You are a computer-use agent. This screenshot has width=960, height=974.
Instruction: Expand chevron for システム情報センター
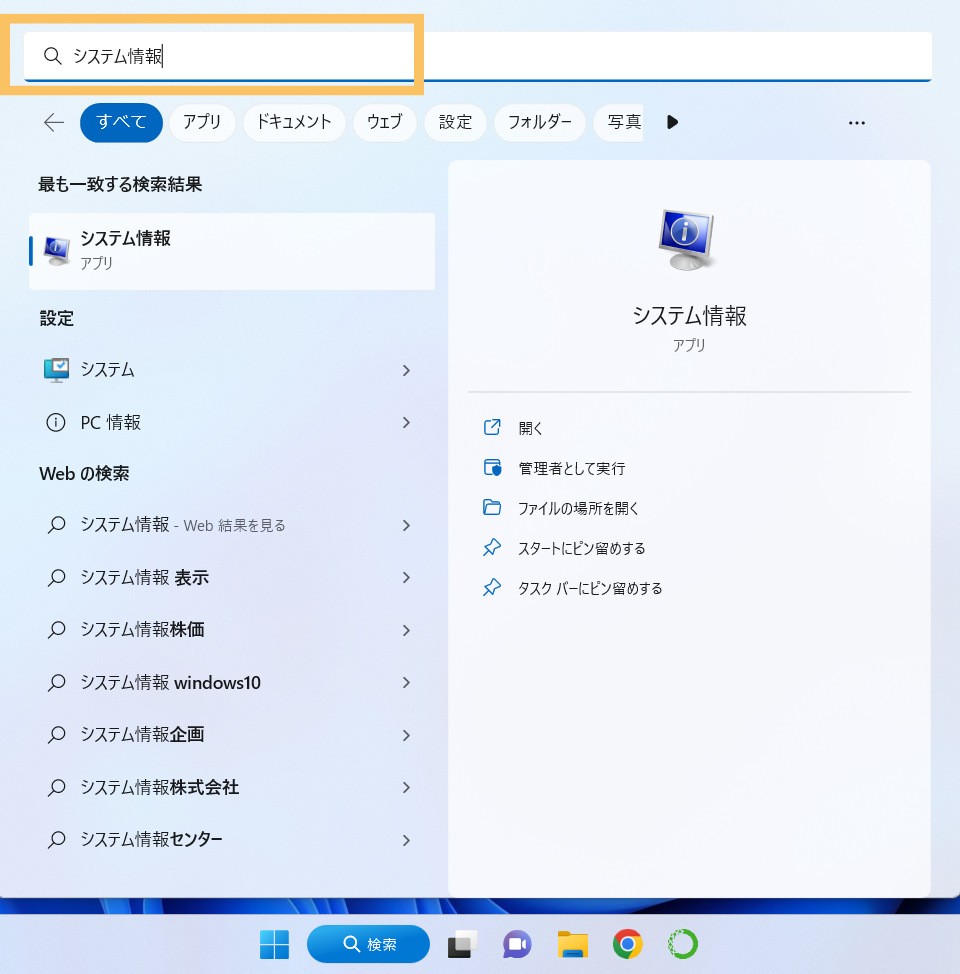pos(406,840)
